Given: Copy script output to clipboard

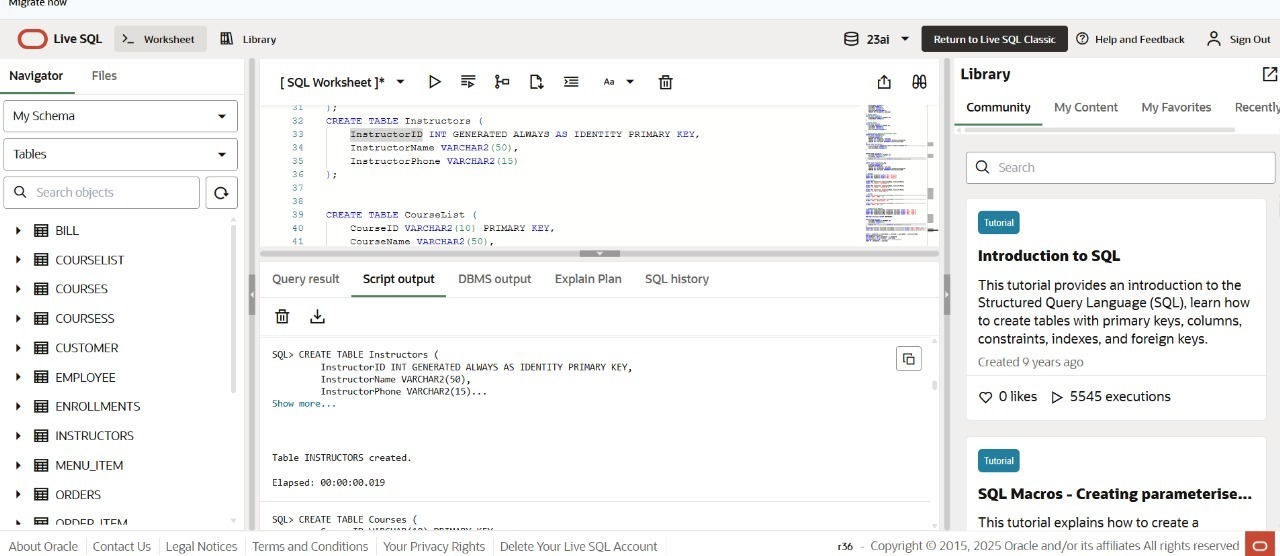Looking at the screenshot, I should (x=908, y=359).
